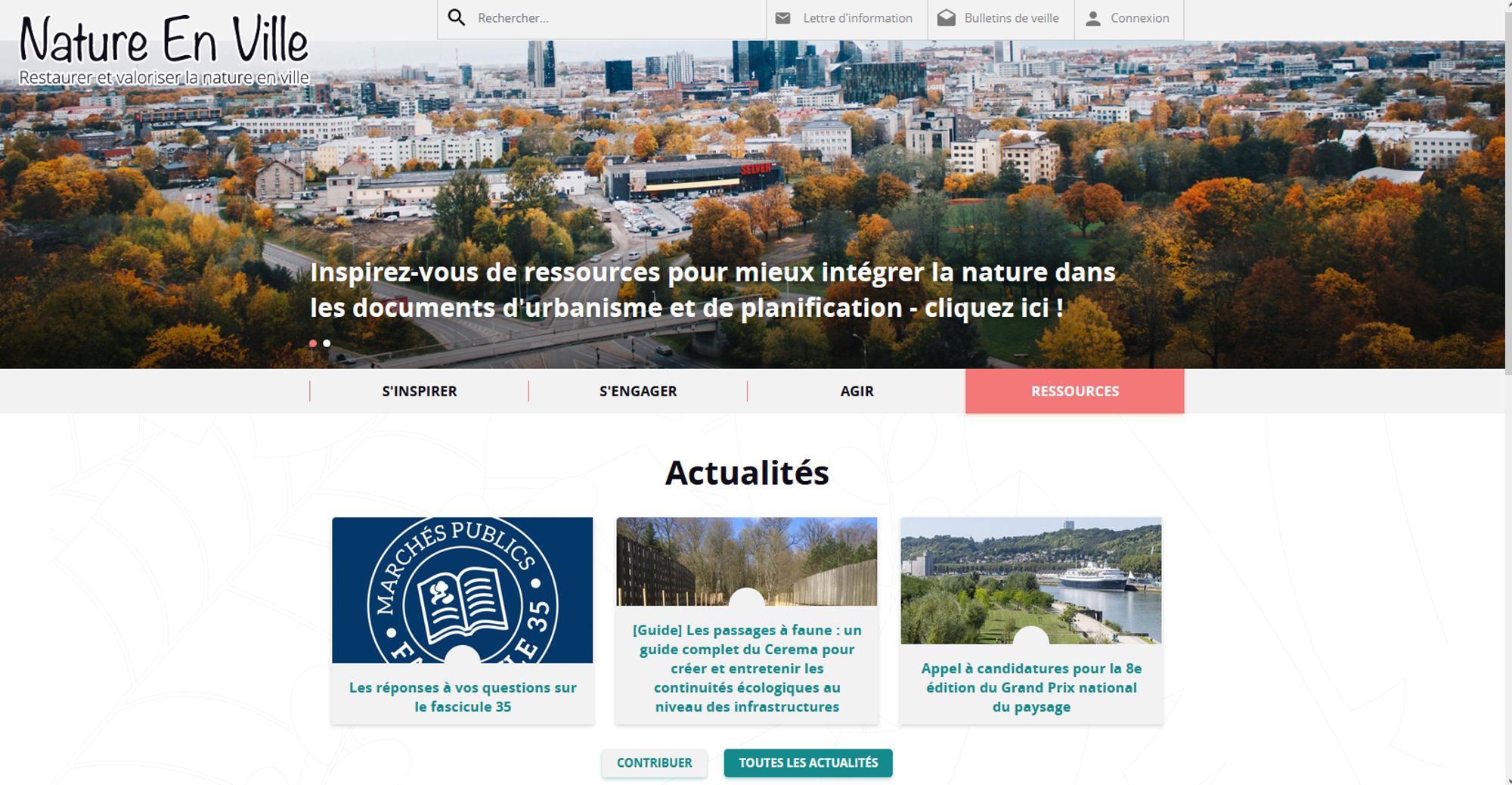The image size is (1512, 785).
Task: Open the fascicule 35 questions article link
Action: [x=463, y=697]
